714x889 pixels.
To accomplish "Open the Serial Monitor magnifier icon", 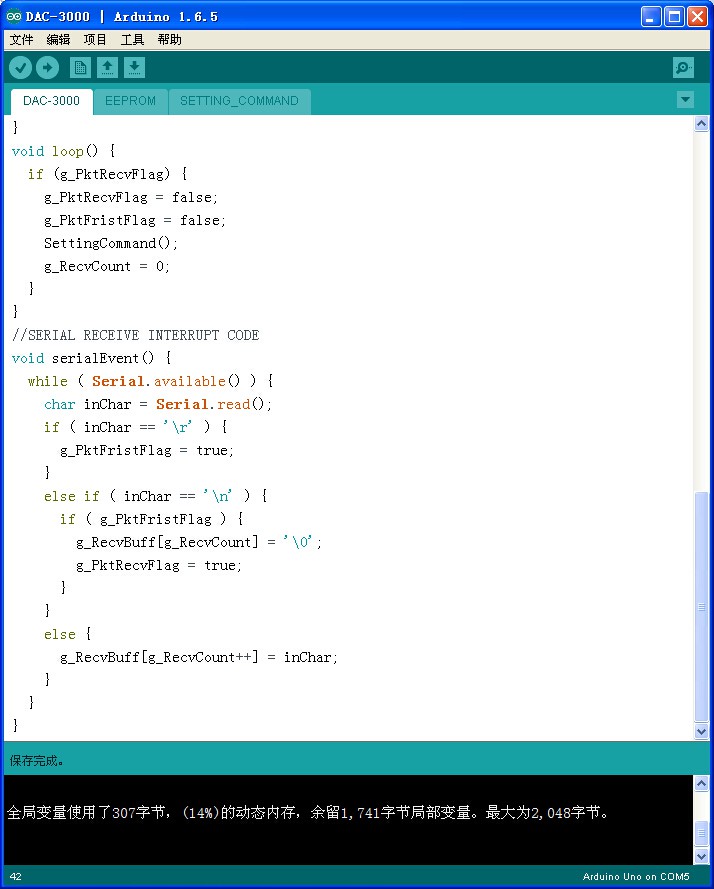I will (x=683, y=68).
